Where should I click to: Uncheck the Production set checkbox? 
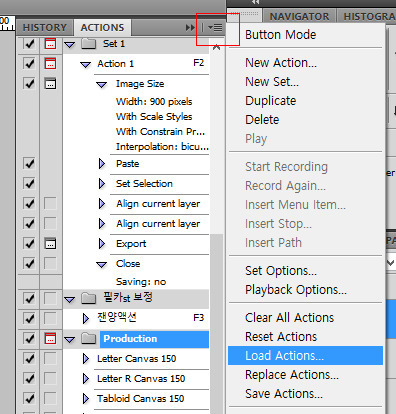[x=29, y=338]
